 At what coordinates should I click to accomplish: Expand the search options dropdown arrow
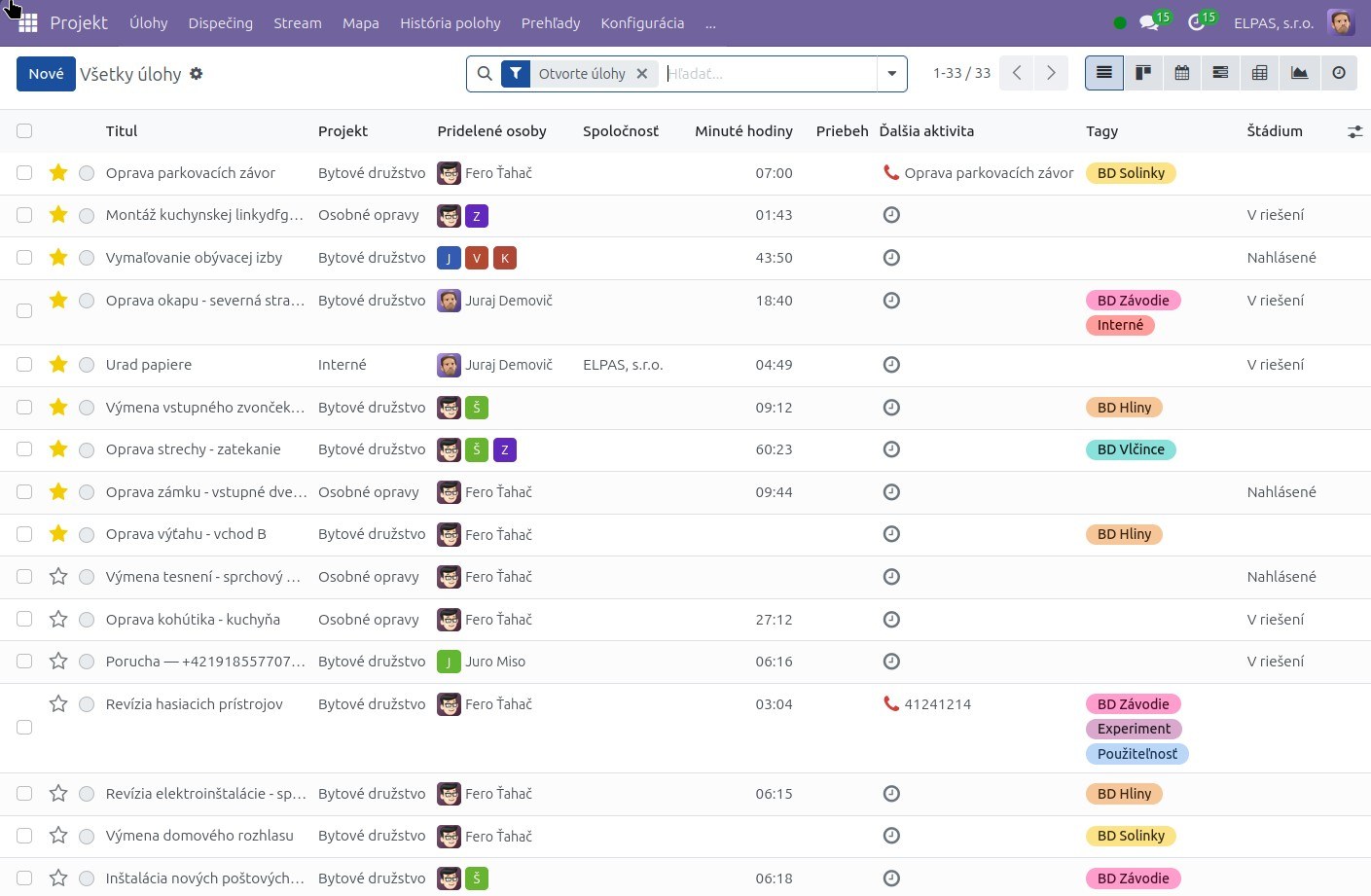[x=892, y=74]
